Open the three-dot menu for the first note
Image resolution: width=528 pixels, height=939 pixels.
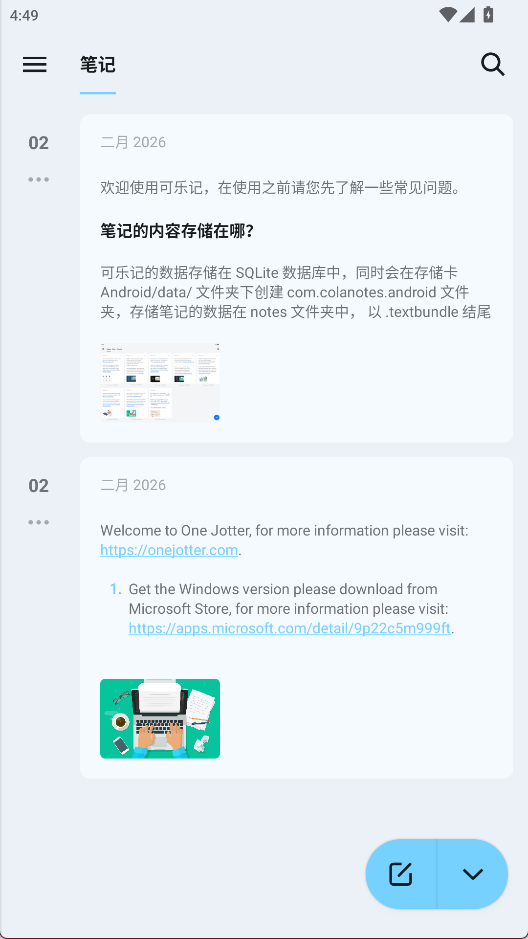coord(38,179)
